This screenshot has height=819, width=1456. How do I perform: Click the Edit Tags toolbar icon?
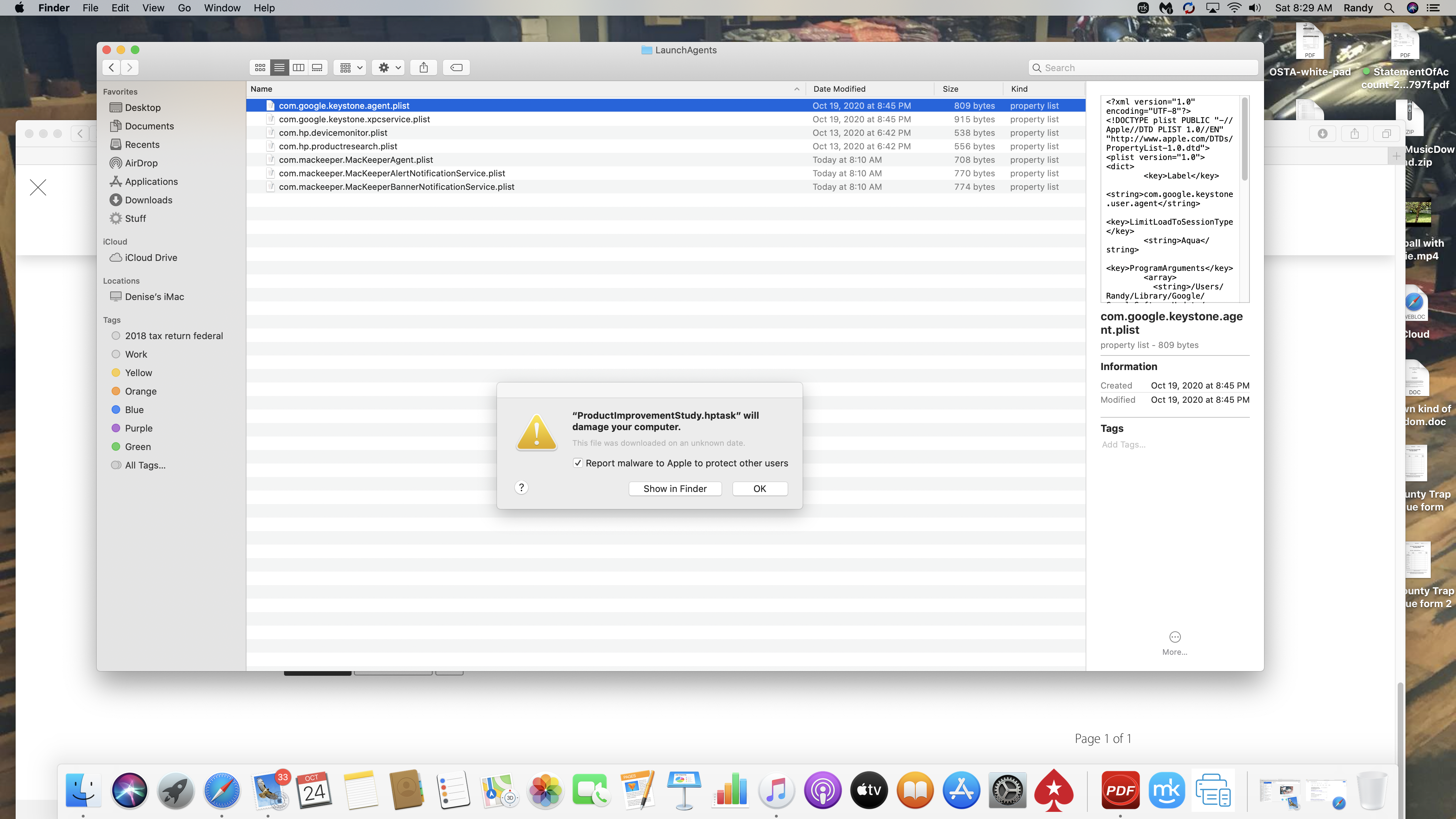456,68
